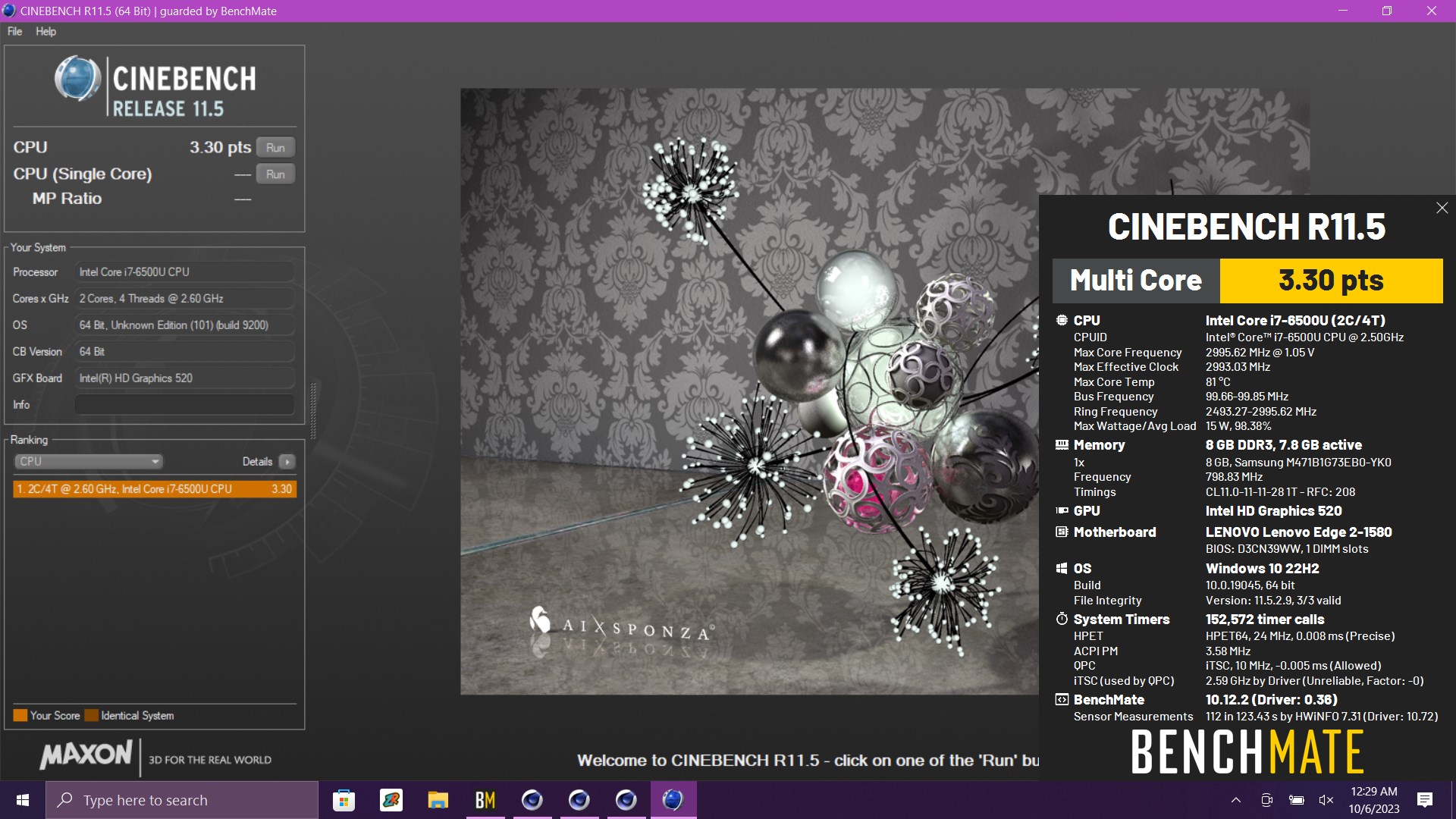The width and height of the screenshot is (1456, 819).
Task: Click the active Cinebench R11.5 taskbar icon
Action: (673, 800)
